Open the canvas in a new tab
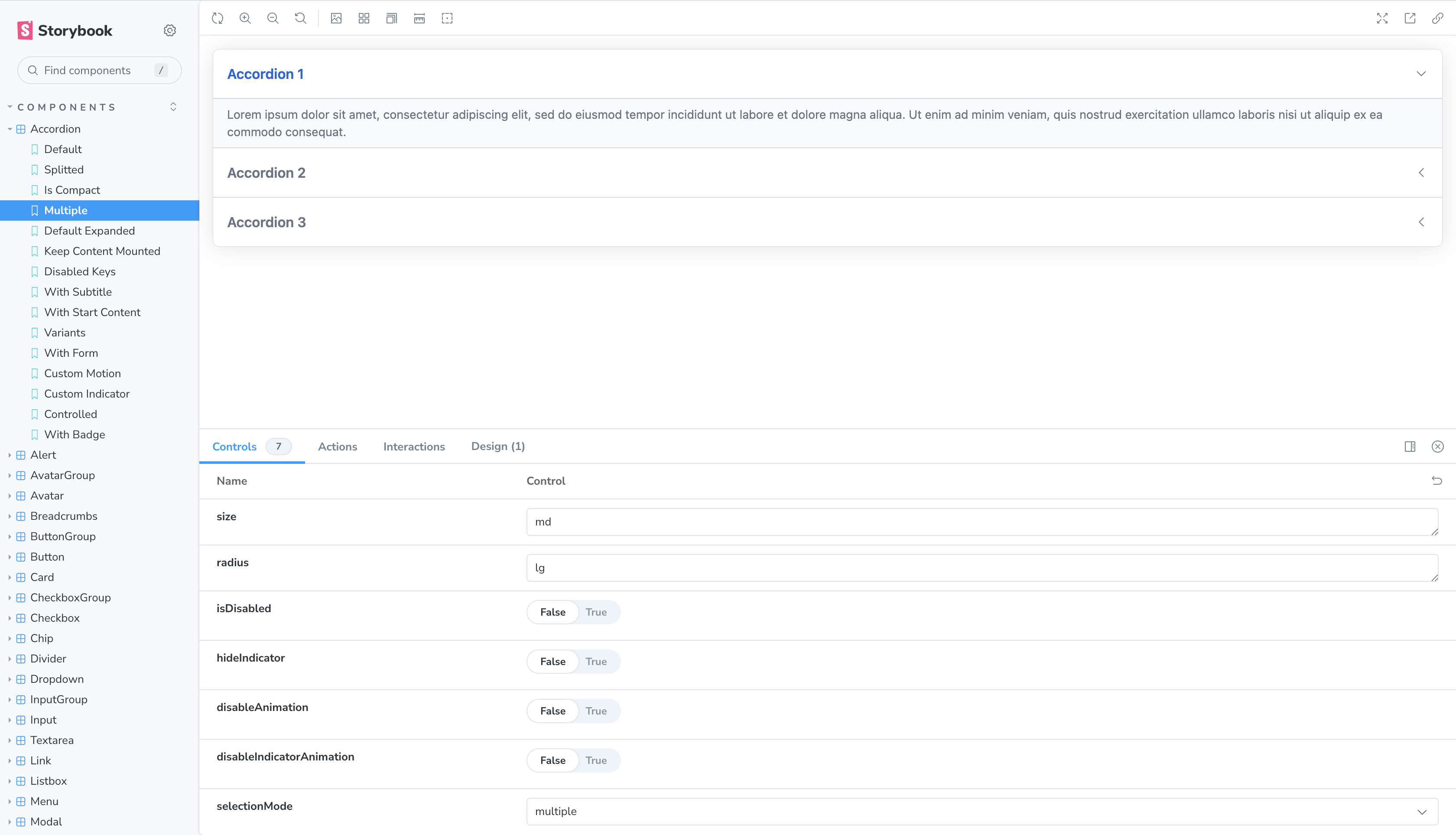Viewport: 1456px width, 835px height. tap(1410, 18)
